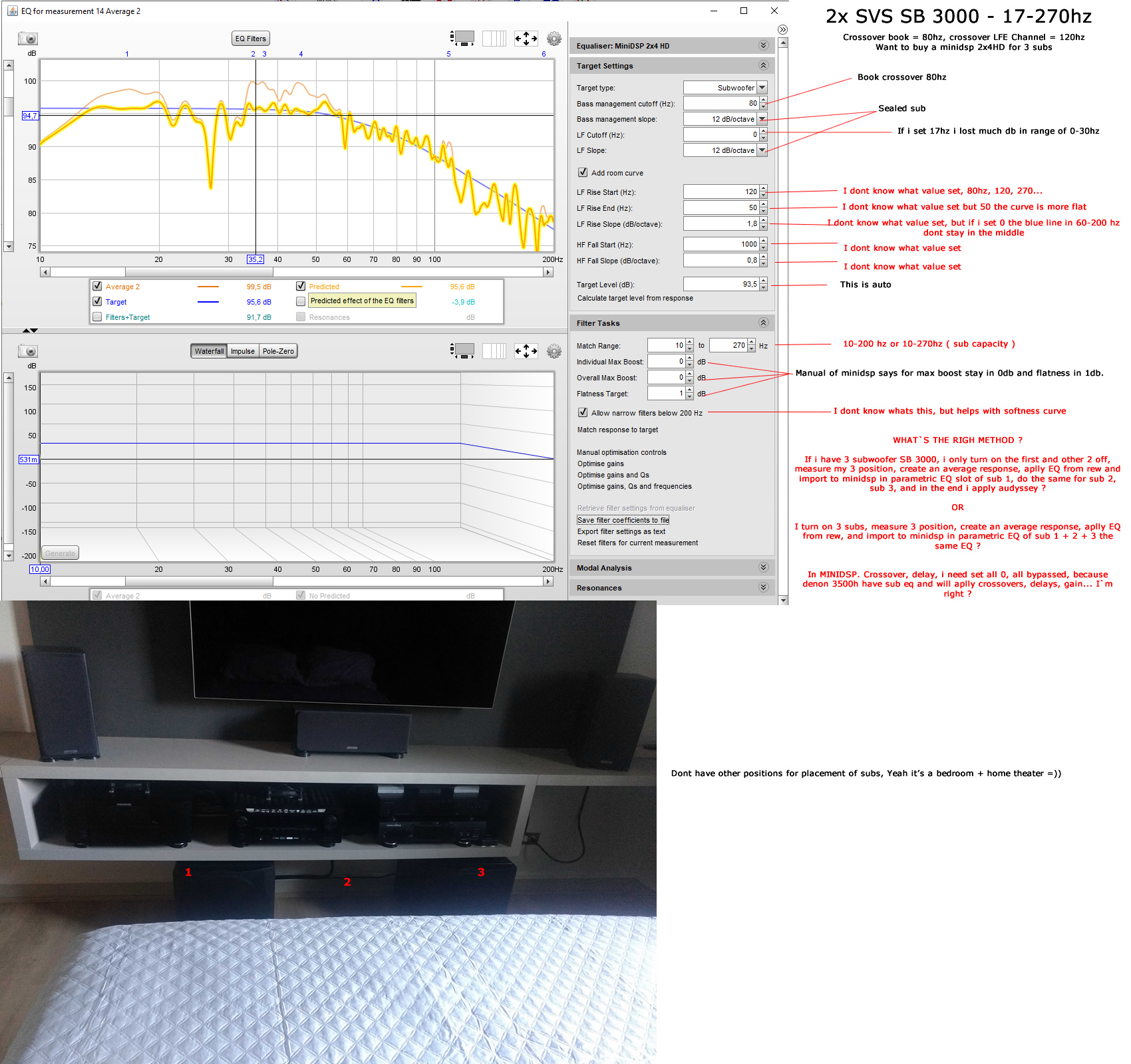Select the Pole-Zero tab
This screenshot has width=1131, height=1064.
pyautogui.click(x=278, y=351)
